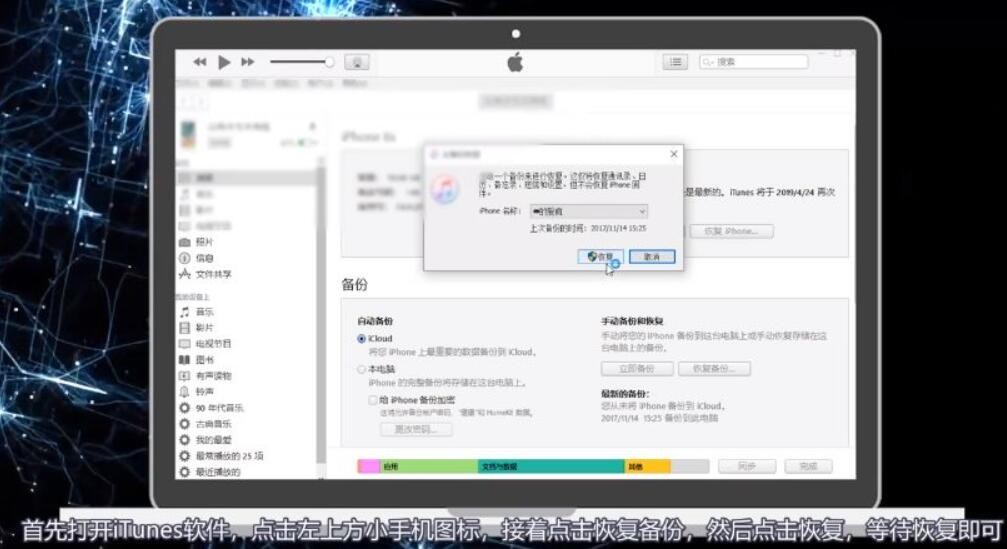Select the iCloud backup radio button
The image size is (1007, 549).
[362, 339]
